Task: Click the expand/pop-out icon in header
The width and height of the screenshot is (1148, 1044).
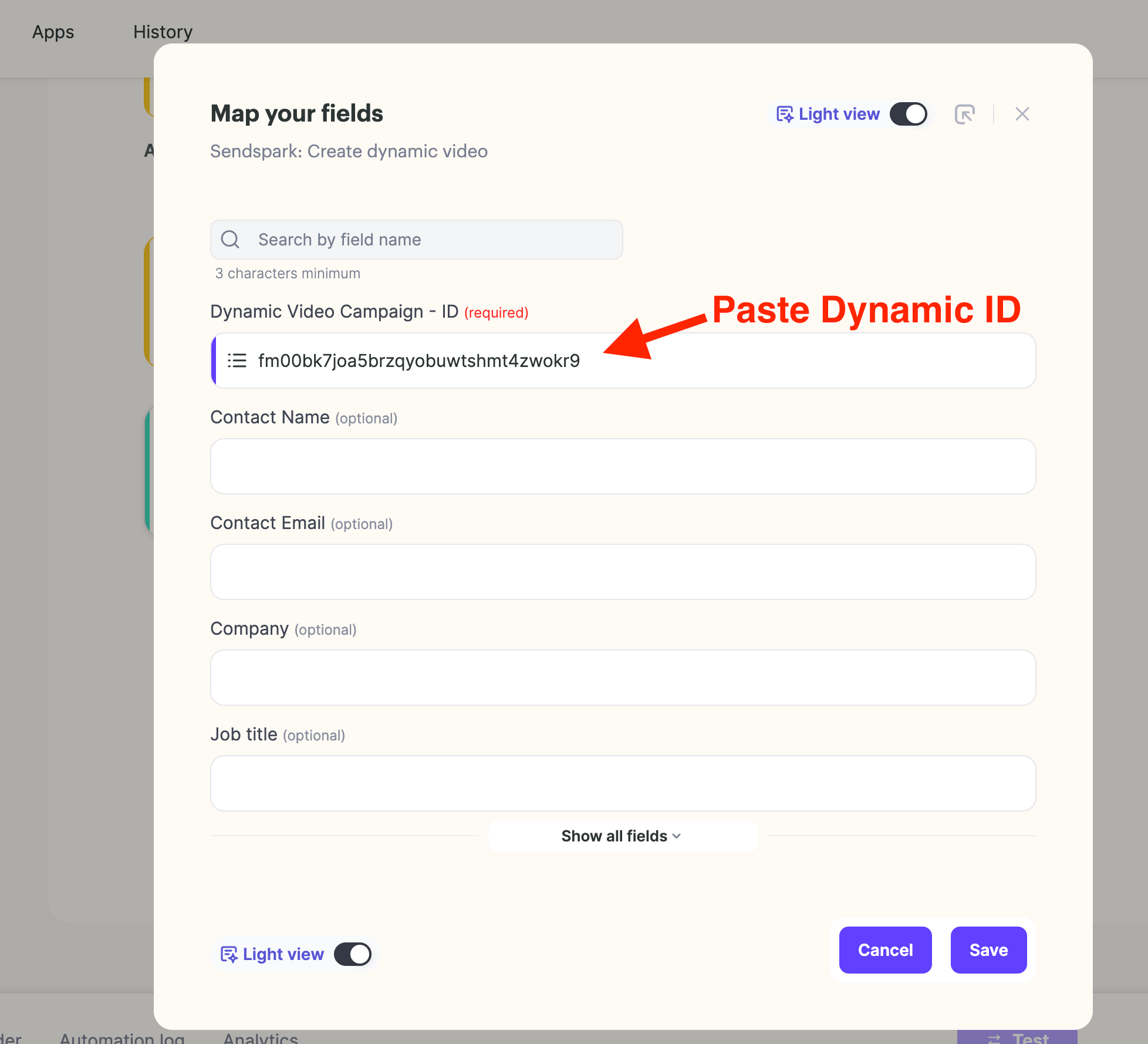Action: (x=964, y=114)
